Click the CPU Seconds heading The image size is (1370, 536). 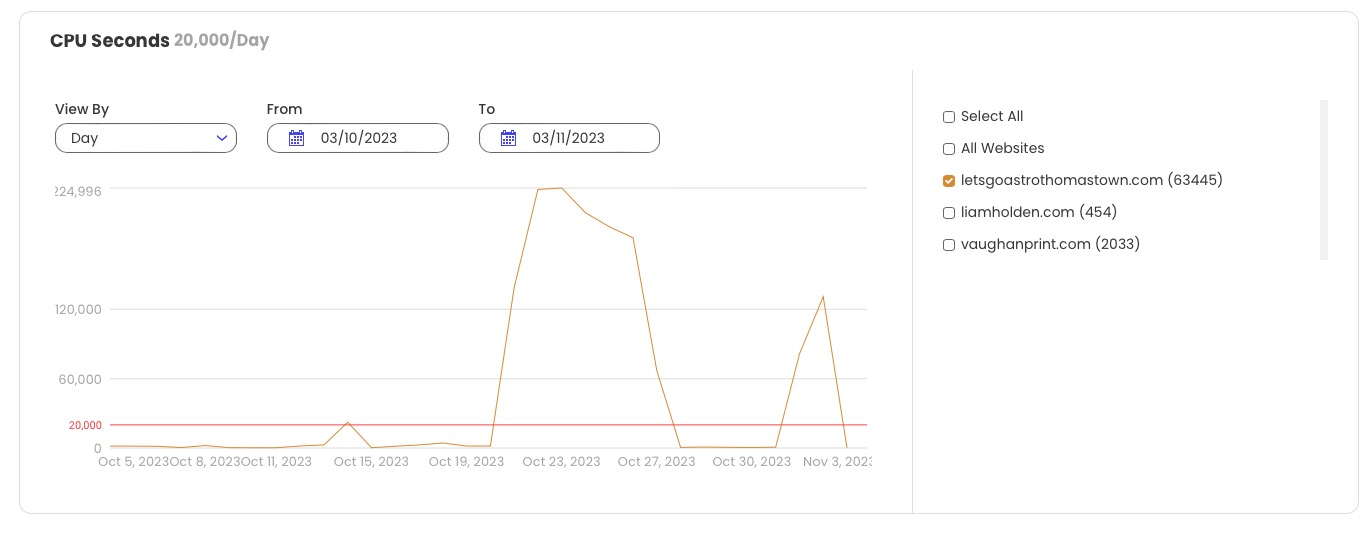110,41
